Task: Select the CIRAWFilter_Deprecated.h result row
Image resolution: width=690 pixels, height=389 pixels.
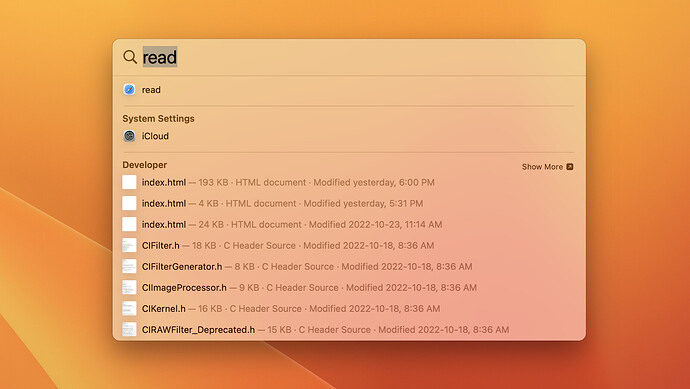Action: click(349, 329)
